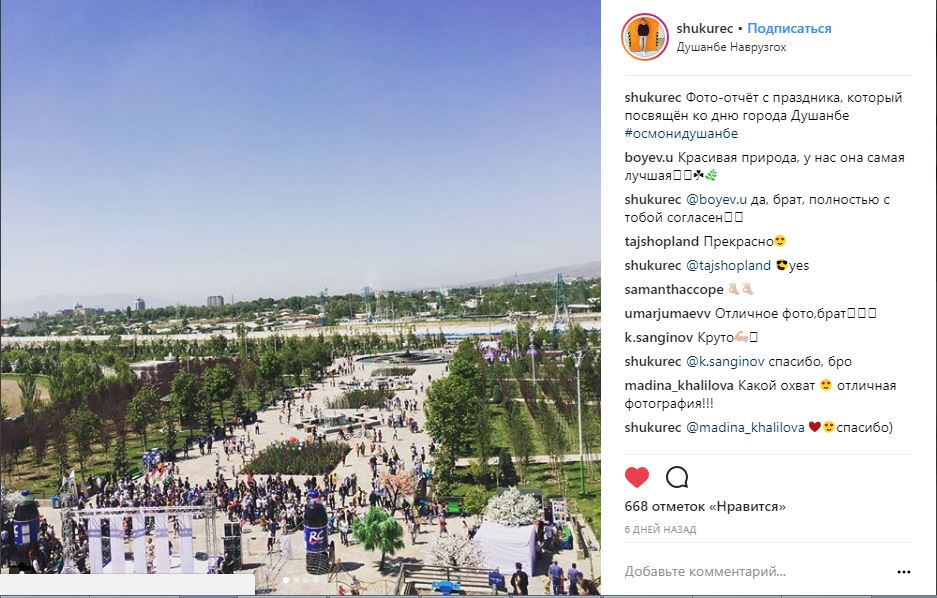Screen dimensions: 937x598
Task: Open the @madina_khalilova mention link
Action: pyautogui.click(x=745, y=428)
